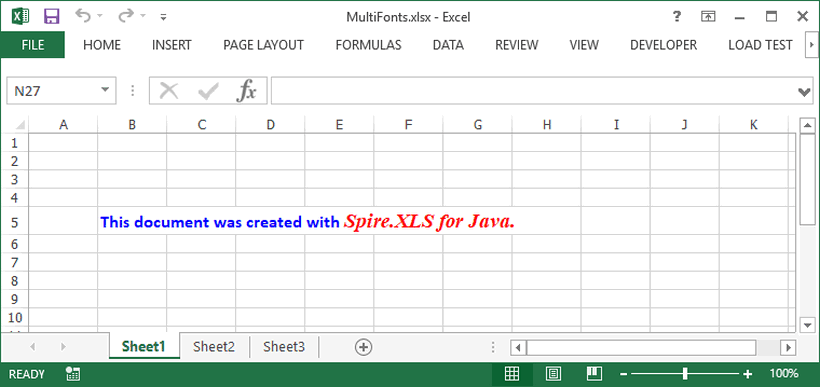This screenshot has width=820, height=387.
Task: Open zoom dialog via 100% label
Action: [x=784, y=373]
